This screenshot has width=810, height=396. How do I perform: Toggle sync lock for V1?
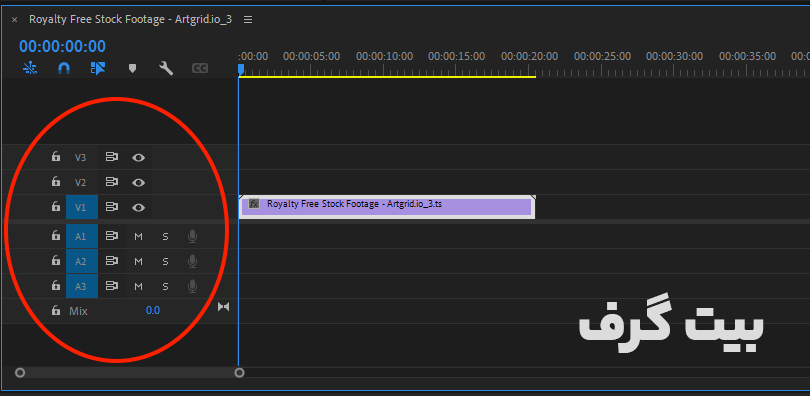[112, 207]
